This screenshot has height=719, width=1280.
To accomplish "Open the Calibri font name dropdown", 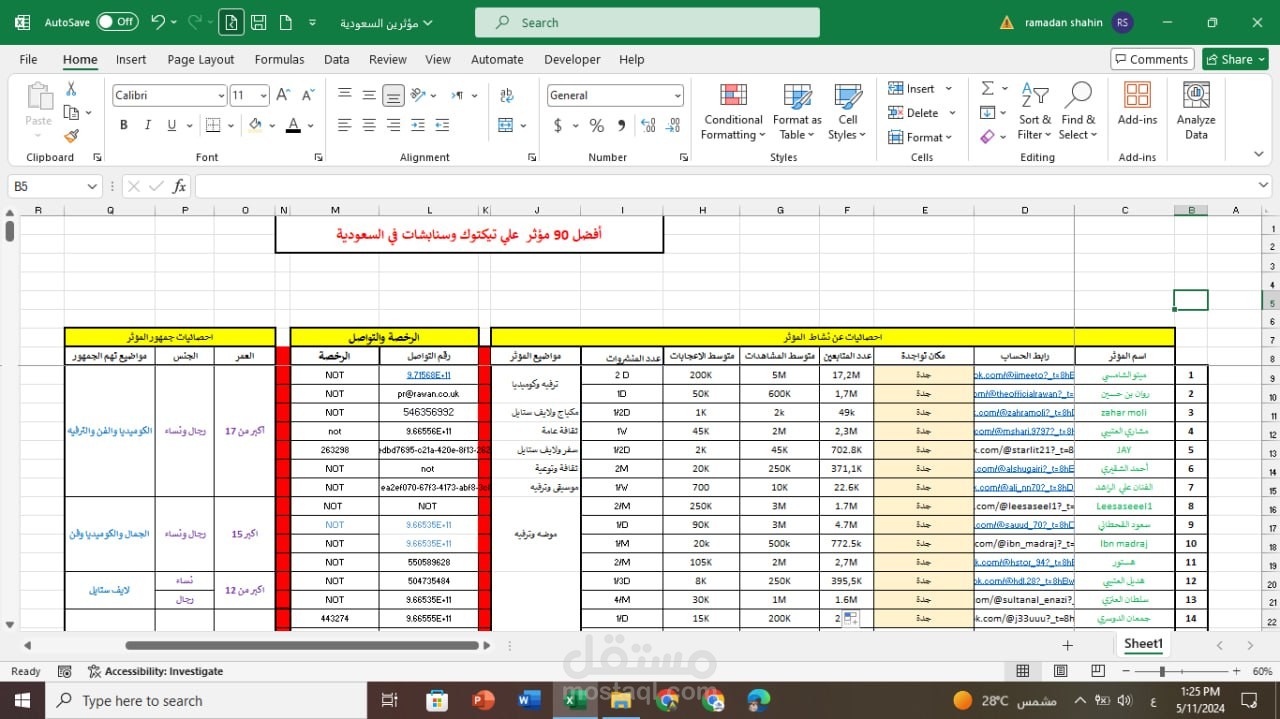I will 221,96.
